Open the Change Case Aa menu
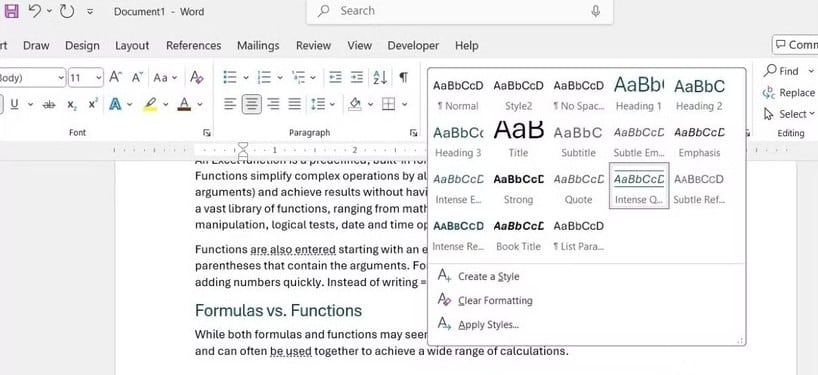The width and height of the screenshot is (818, 375). (x=165, y=78)
